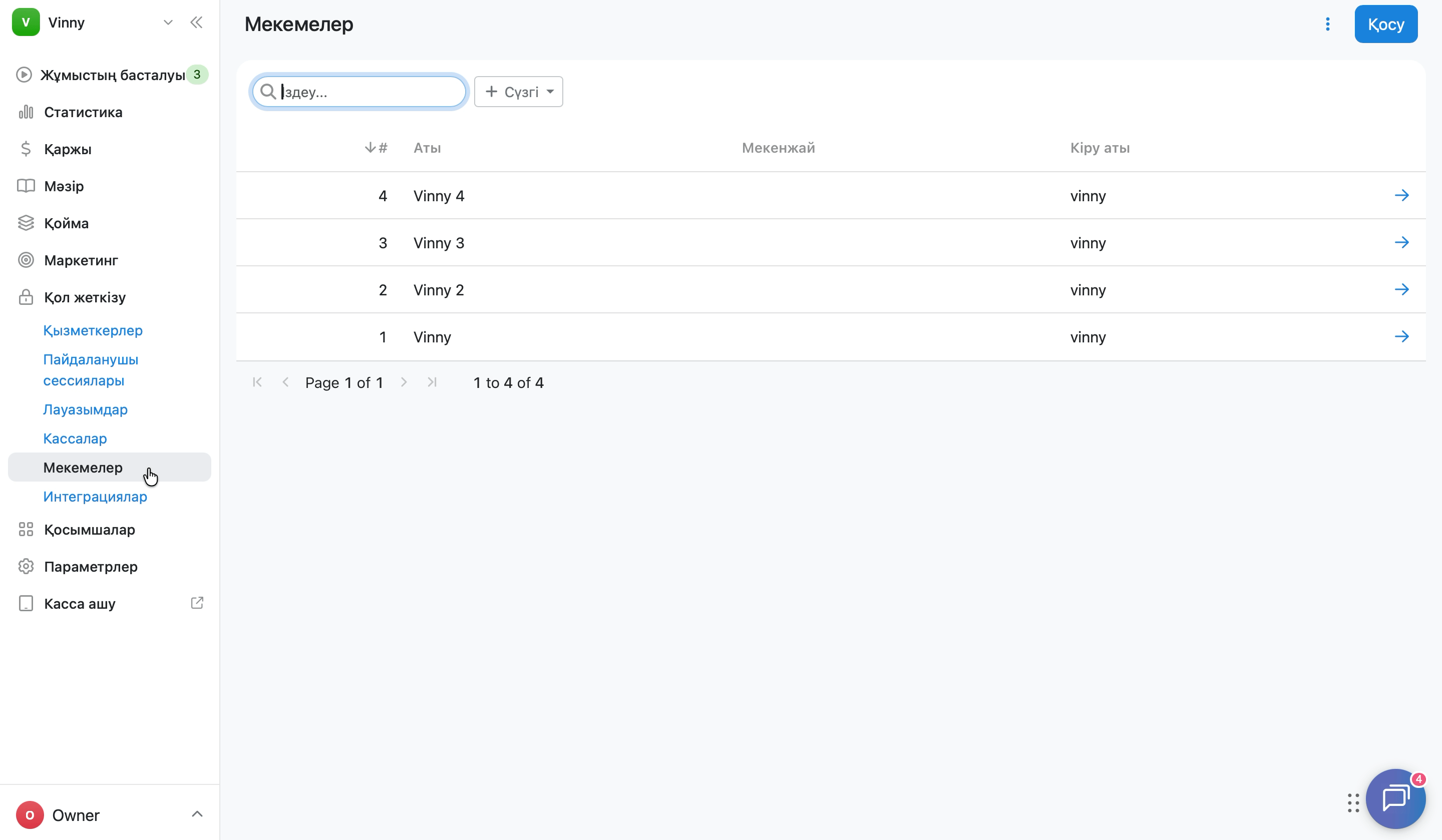Open the three-dot more options menu
Image resolution: width=1442 pixels, height=840 pixels.
coord(1327,24)
